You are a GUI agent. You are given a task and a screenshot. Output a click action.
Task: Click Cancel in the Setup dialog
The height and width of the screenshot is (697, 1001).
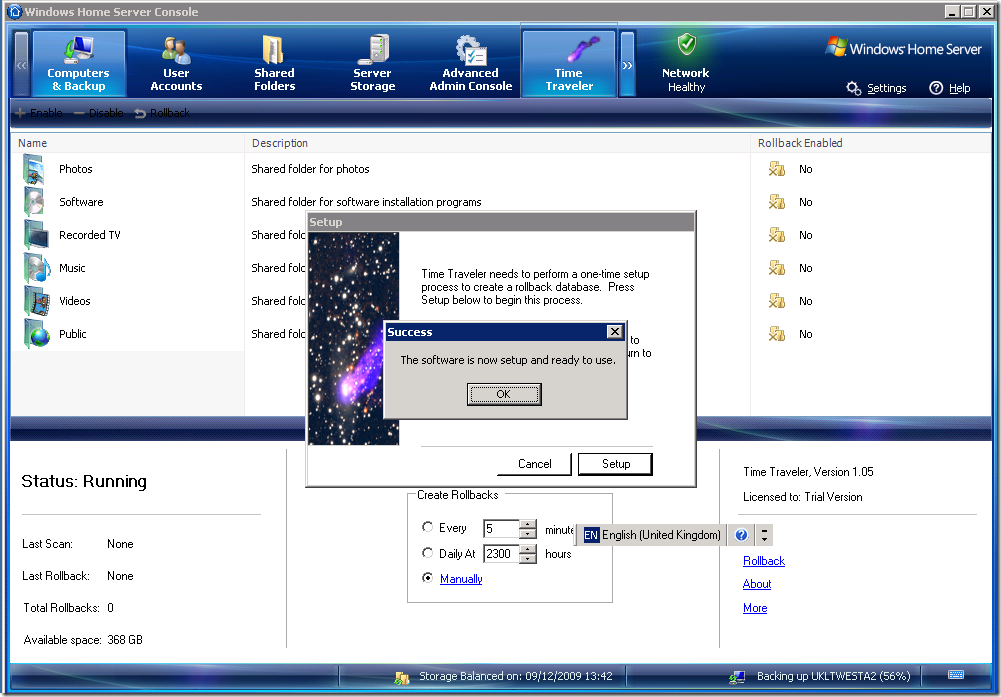[534, 464]
